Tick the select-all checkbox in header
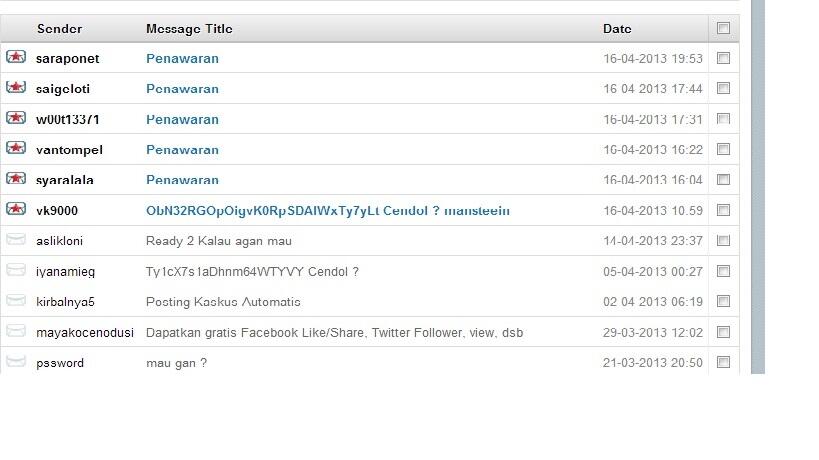The height and width of the screenshot is (460, 819). pyautogui.click(x=723, y=28)
